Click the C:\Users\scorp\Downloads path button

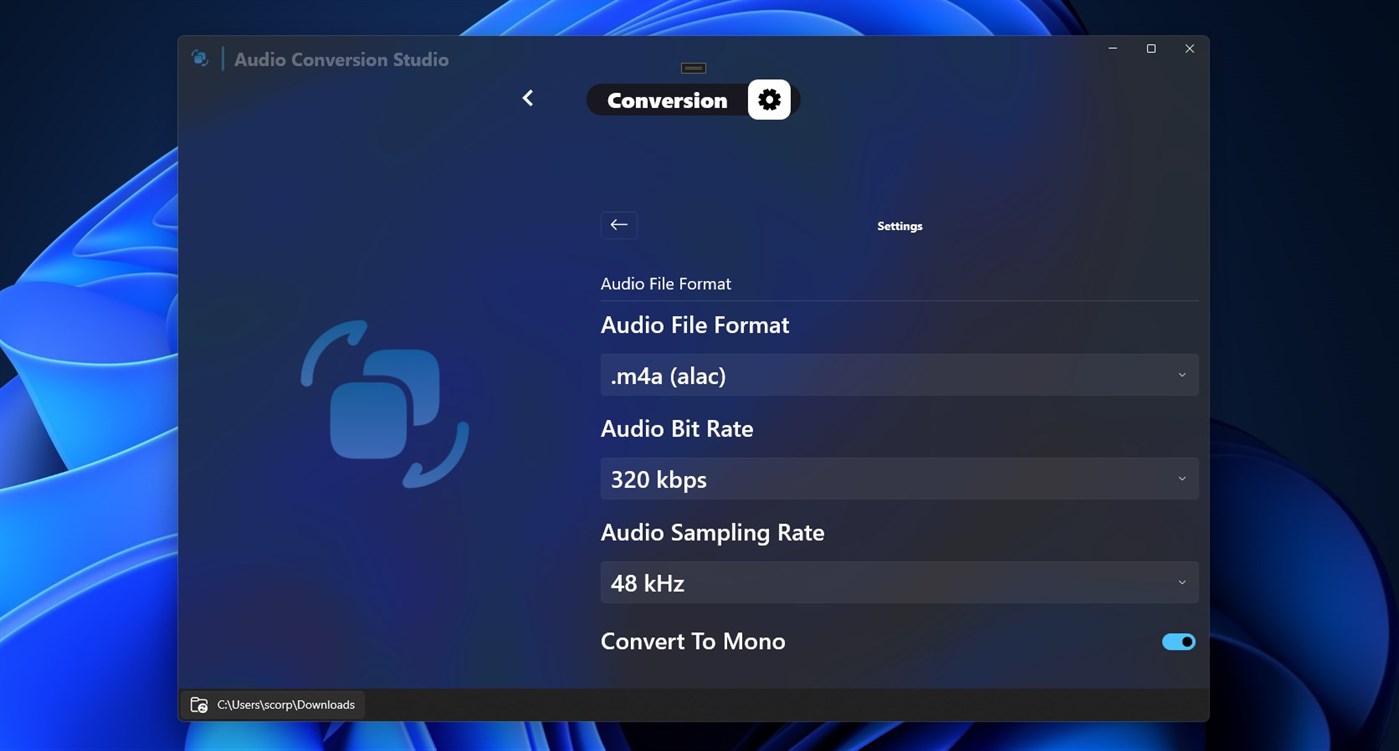(286, 704)
